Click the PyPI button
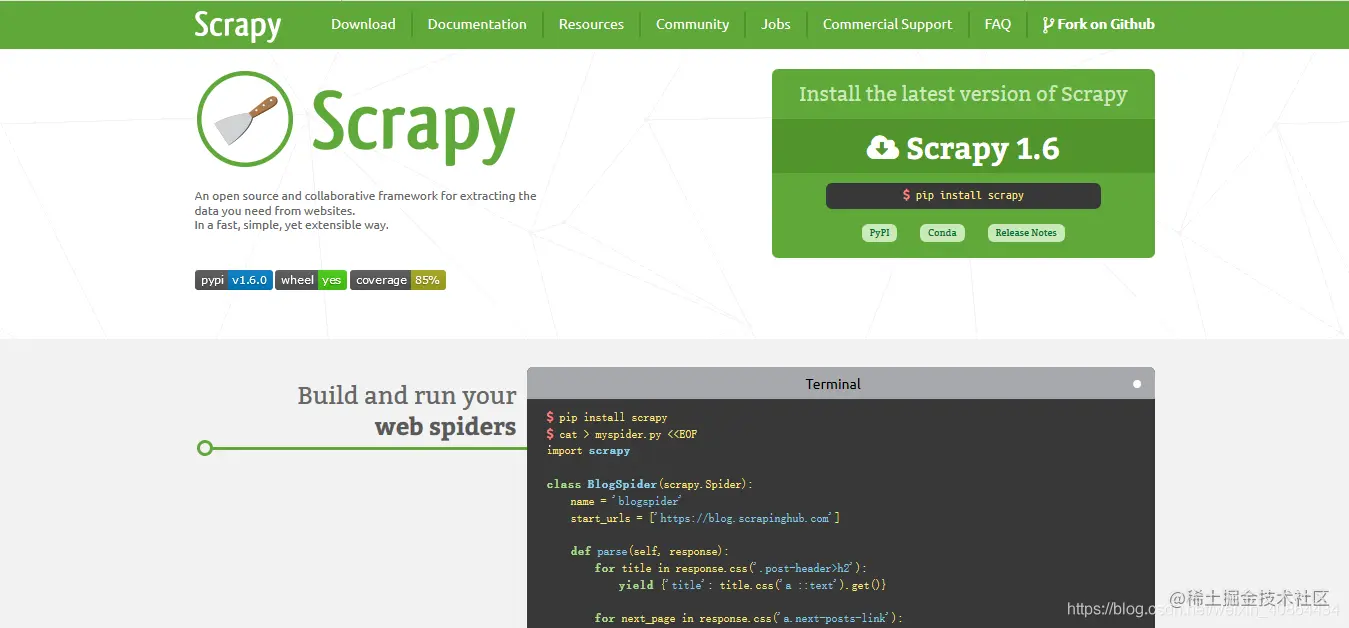1349x628 pixels. click(879, 233)
